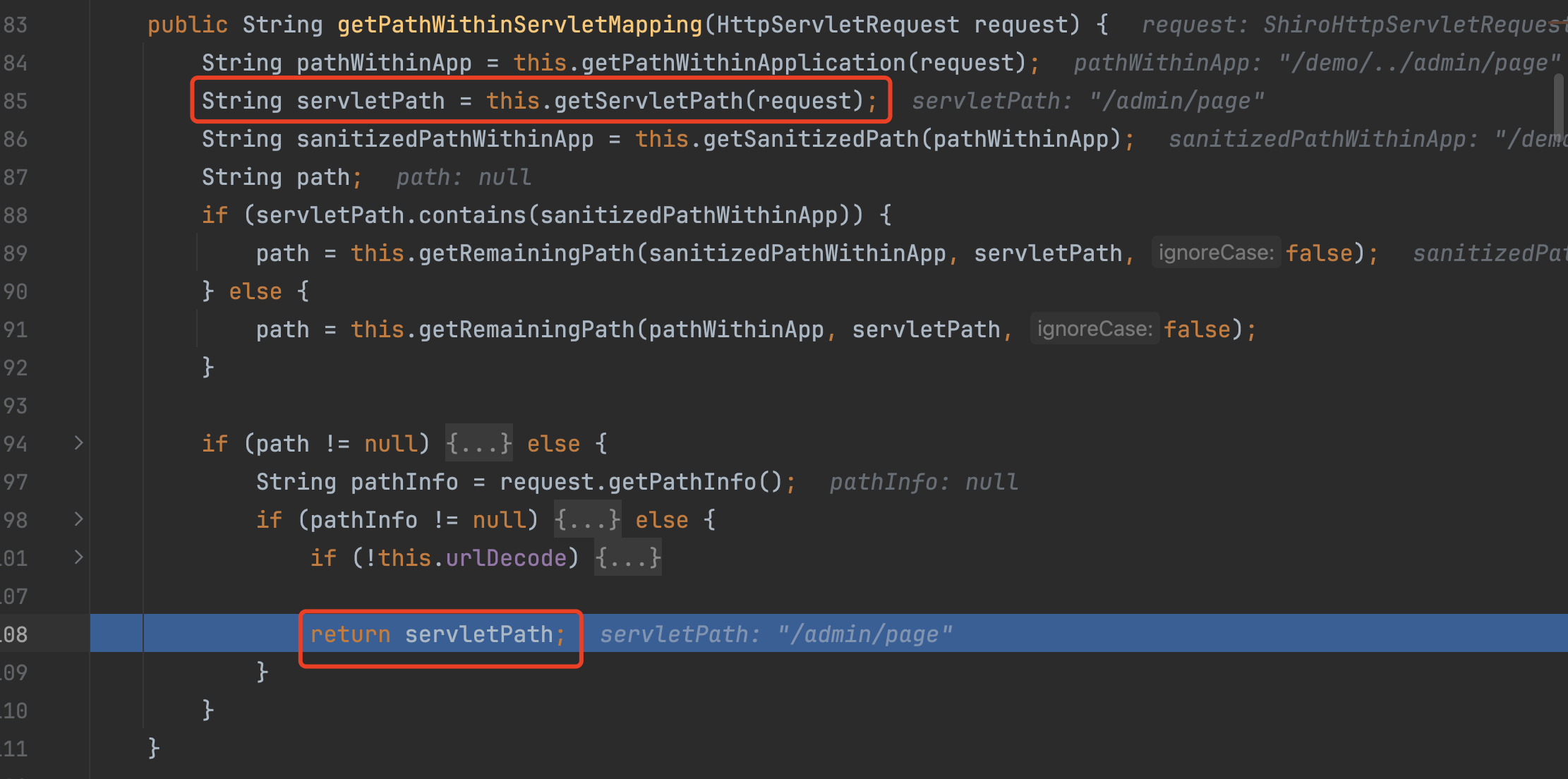Screen dimensions: 1568x779
Task: Click getServletPath method call
Action: coord(649,101)
